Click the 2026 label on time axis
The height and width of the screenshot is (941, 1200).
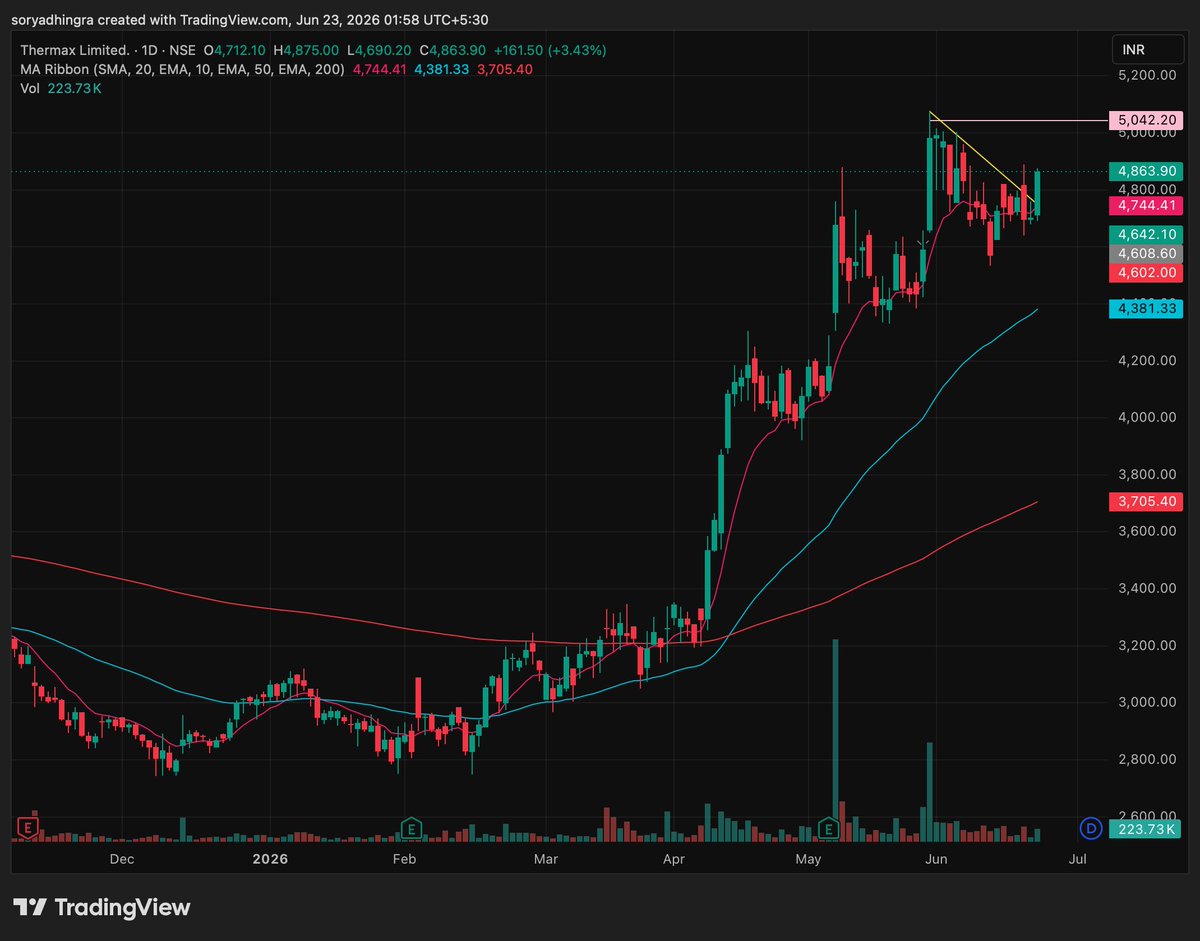[x=270, y=859]
